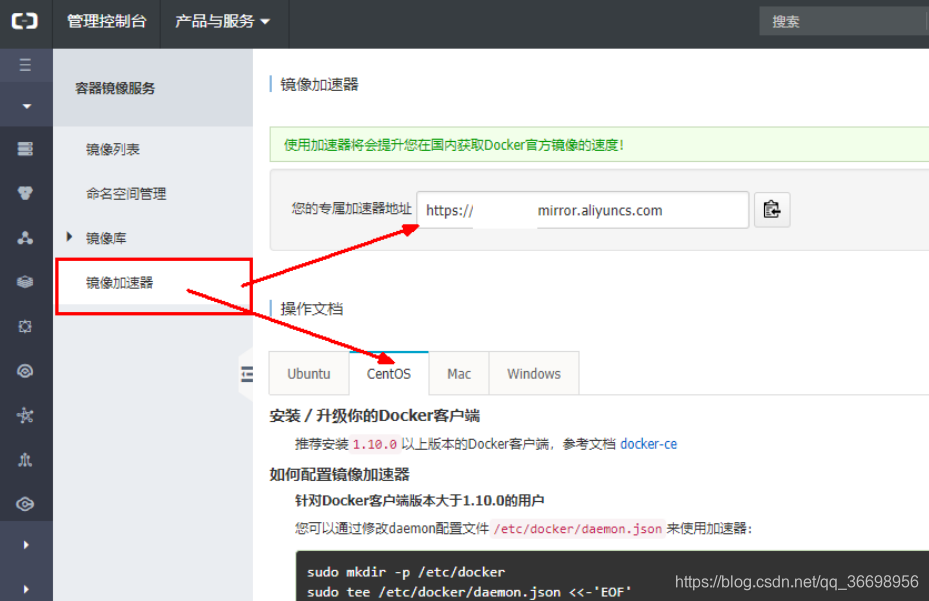
Task: Click the 镜像加速器 page heading
Action: pos(319,85)
